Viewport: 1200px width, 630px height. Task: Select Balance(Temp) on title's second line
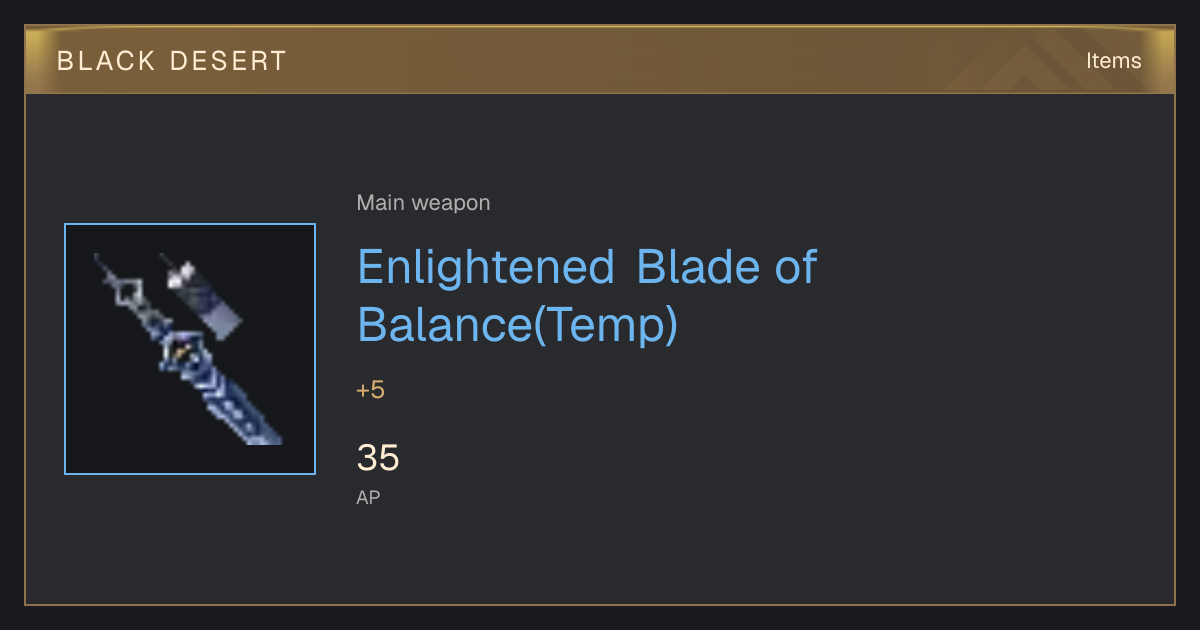[517, 324]
